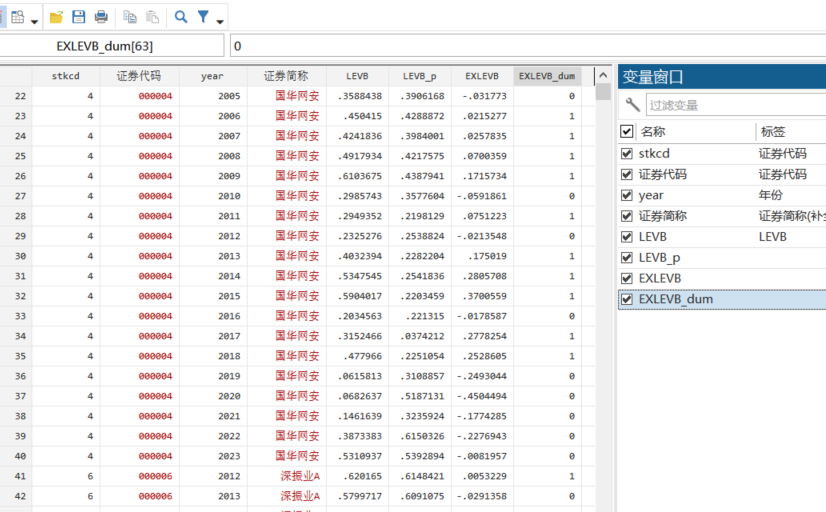Click the scroll-up arrow of the data grid
This screenshot has height=512, width=826.
click(x=603, y=76)
